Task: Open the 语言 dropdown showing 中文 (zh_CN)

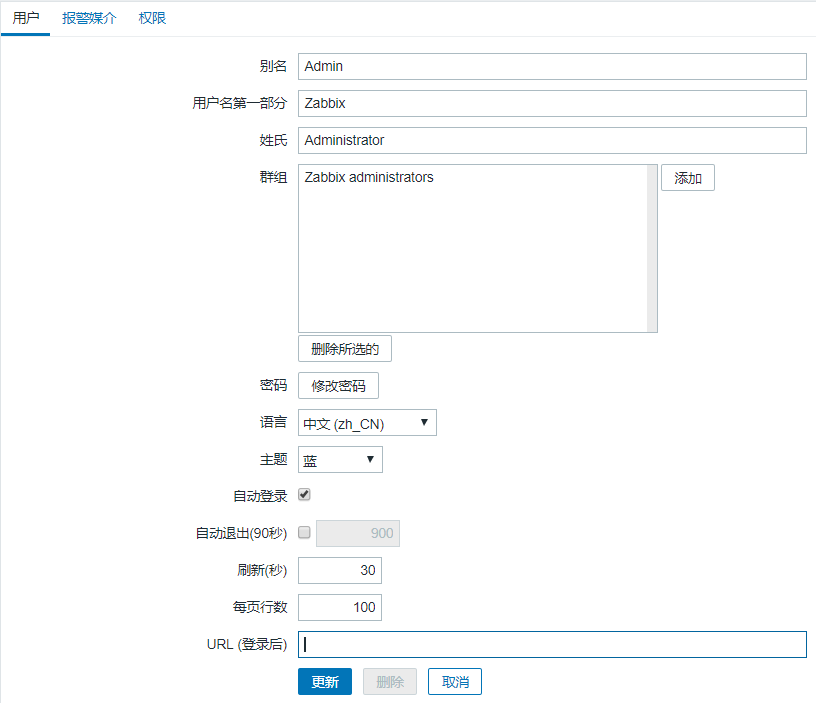Action: (367, 423)
